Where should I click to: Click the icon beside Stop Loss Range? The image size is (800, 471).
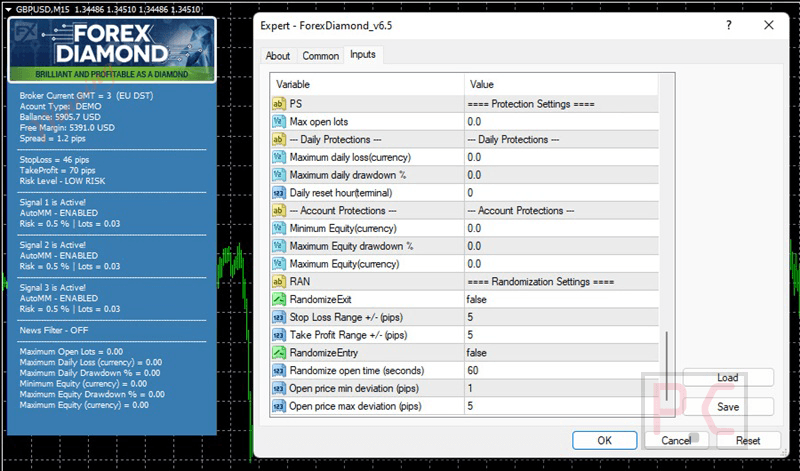coord(279,317)
